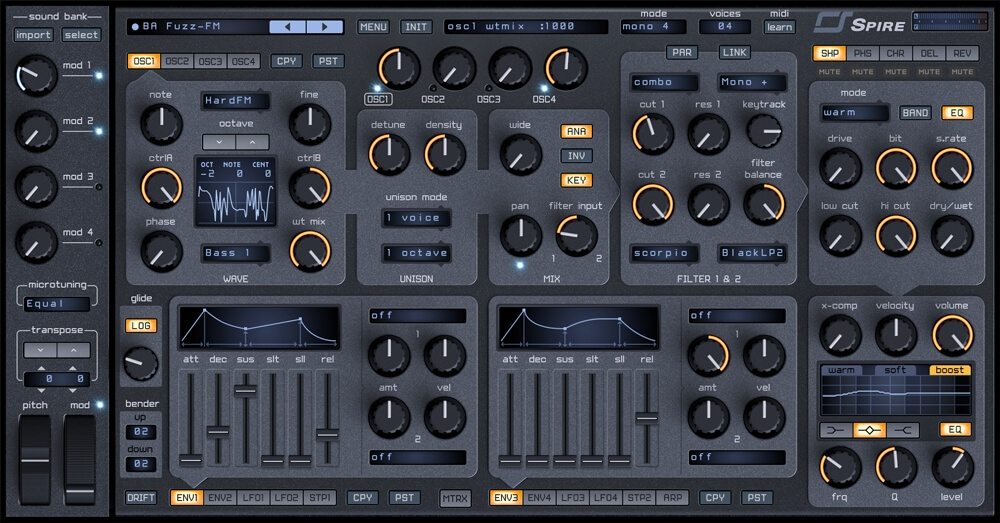This screenshot has height=523, width=1000.
Task: Open the scorpio filter 1 type dropdown
Action: click(x=664, y=253)
